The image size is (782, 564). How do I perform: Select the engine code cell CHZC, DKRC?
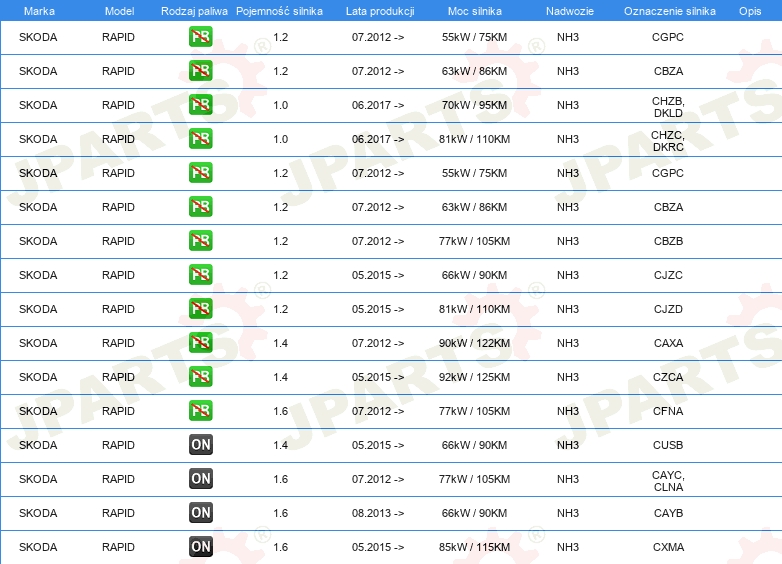tap(668, 141)
